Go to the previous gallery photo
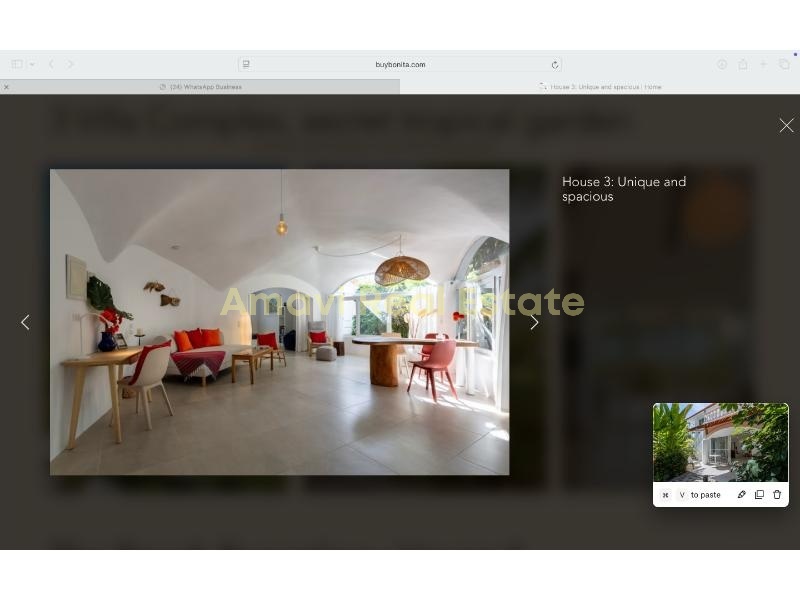 [x=25, y=322]
